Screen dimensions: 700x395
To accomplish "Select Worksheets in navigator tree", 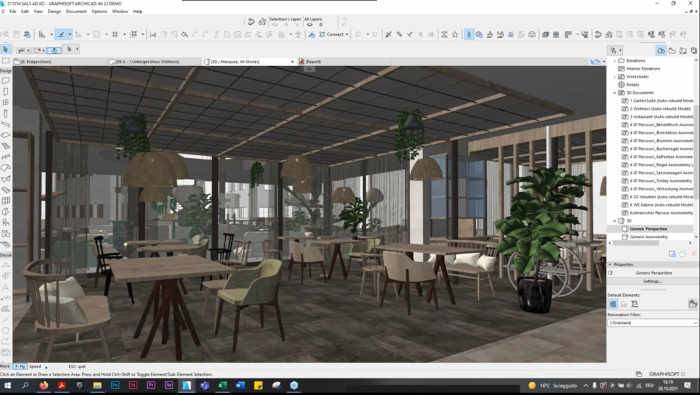I will pos(638,76).
